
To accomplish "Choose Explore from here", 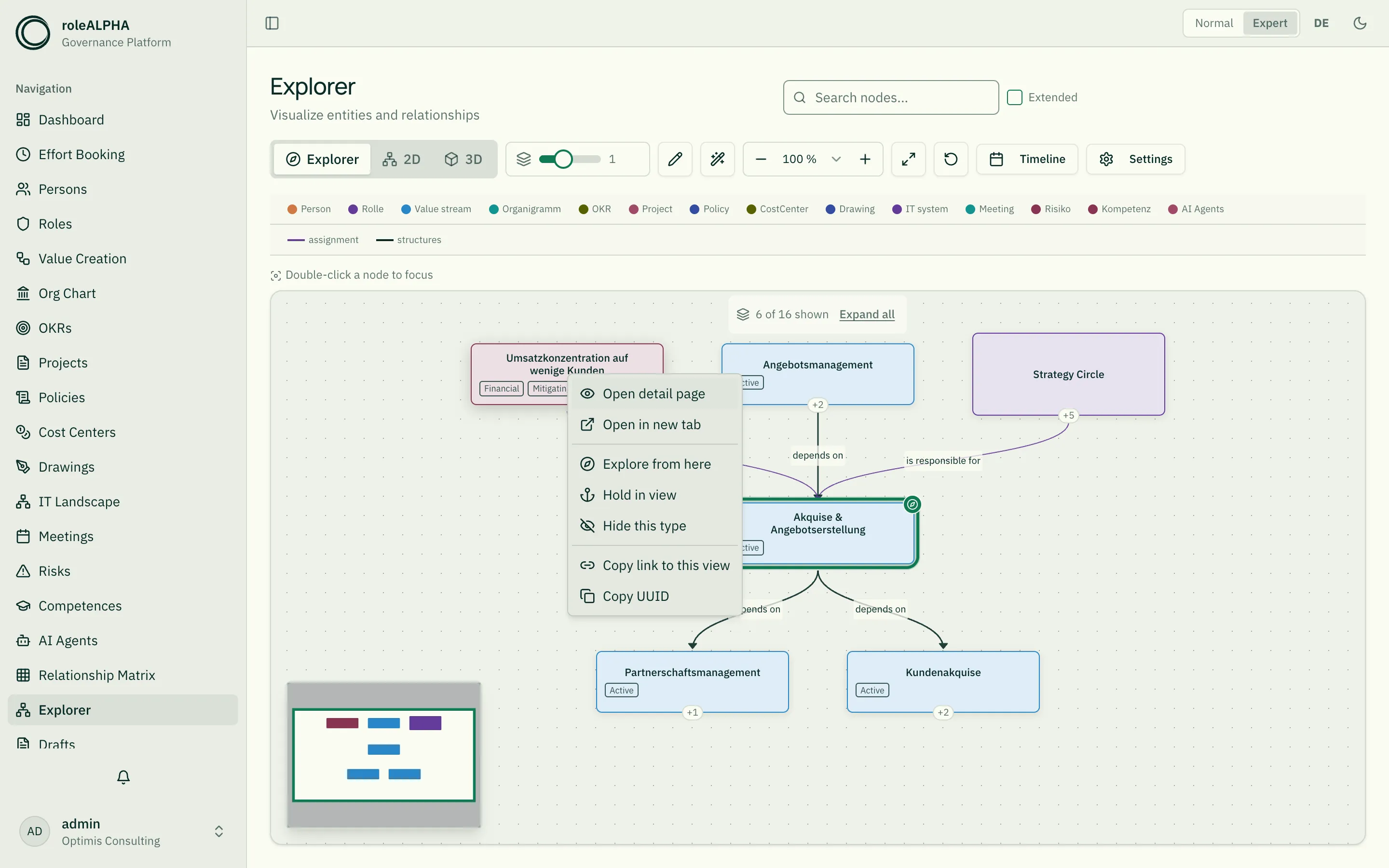I will click(654, 464).
